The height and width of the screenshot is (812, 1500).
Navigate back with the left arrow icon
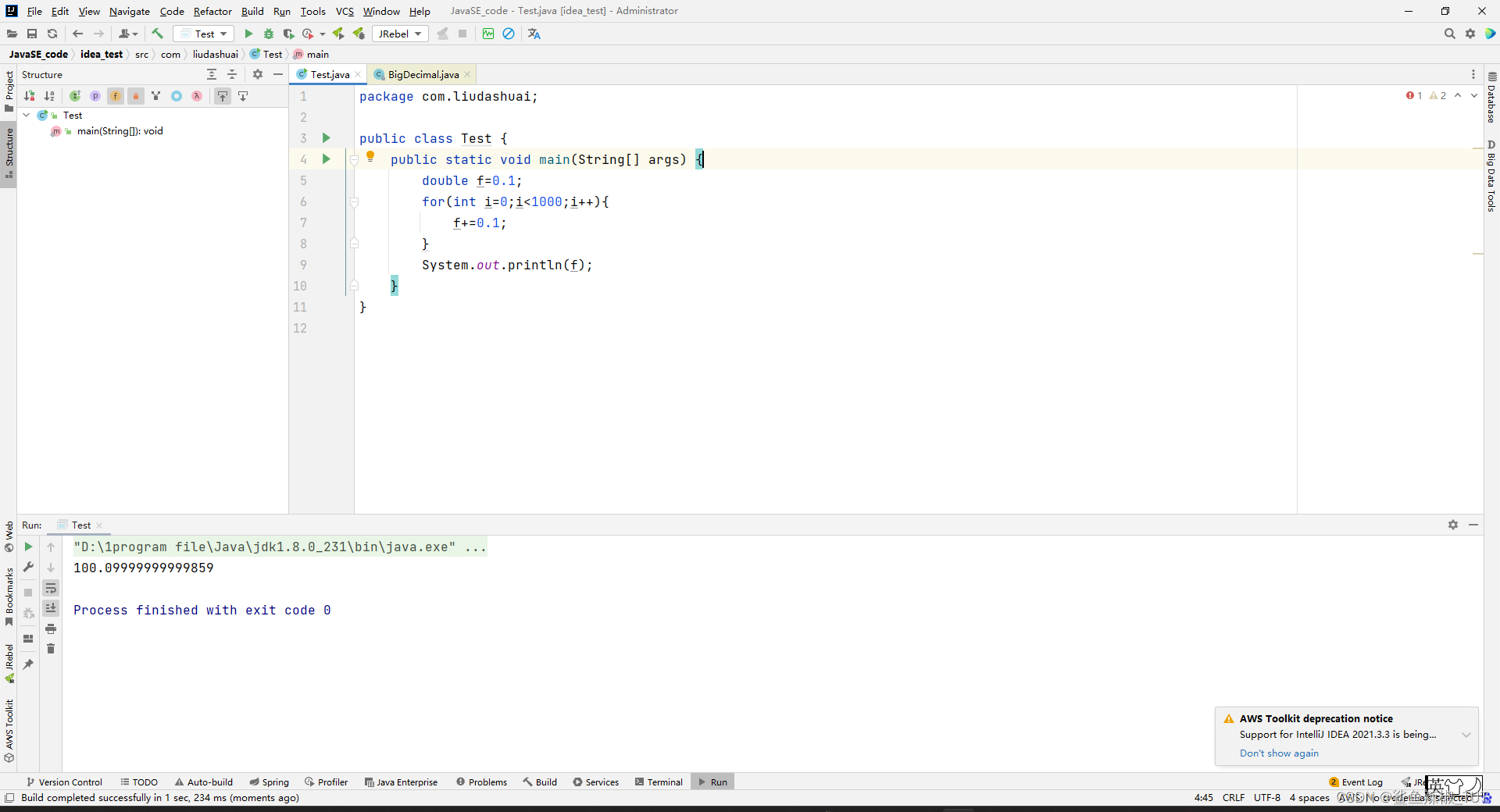pos(77,34)
